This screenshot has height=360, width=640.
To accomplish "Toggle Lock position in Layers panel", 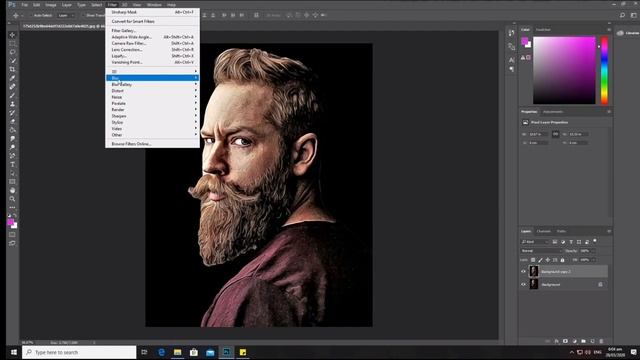I will (548, 260).
